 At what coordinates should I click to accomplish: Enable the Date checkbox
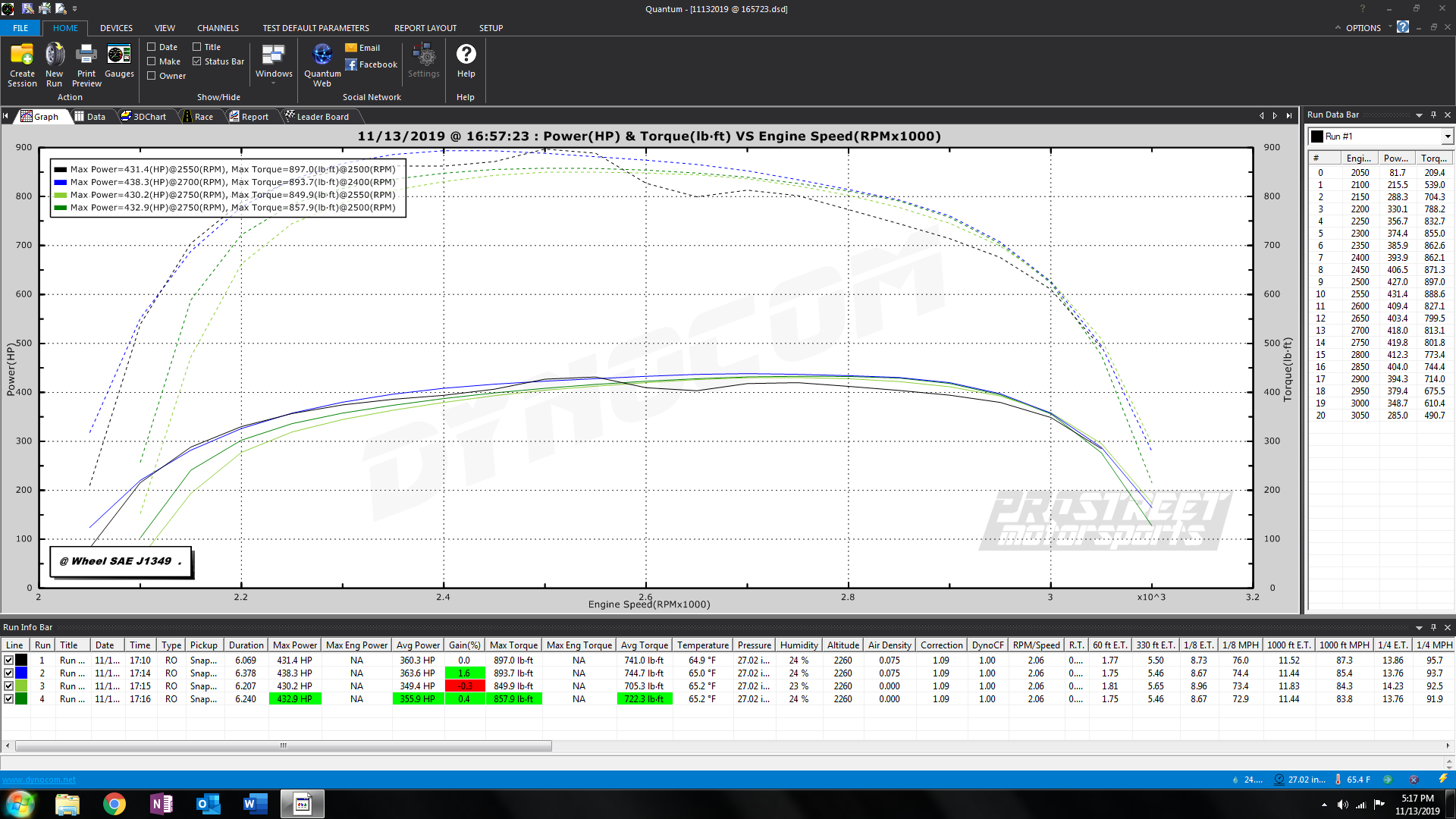[x=152, y=47]
